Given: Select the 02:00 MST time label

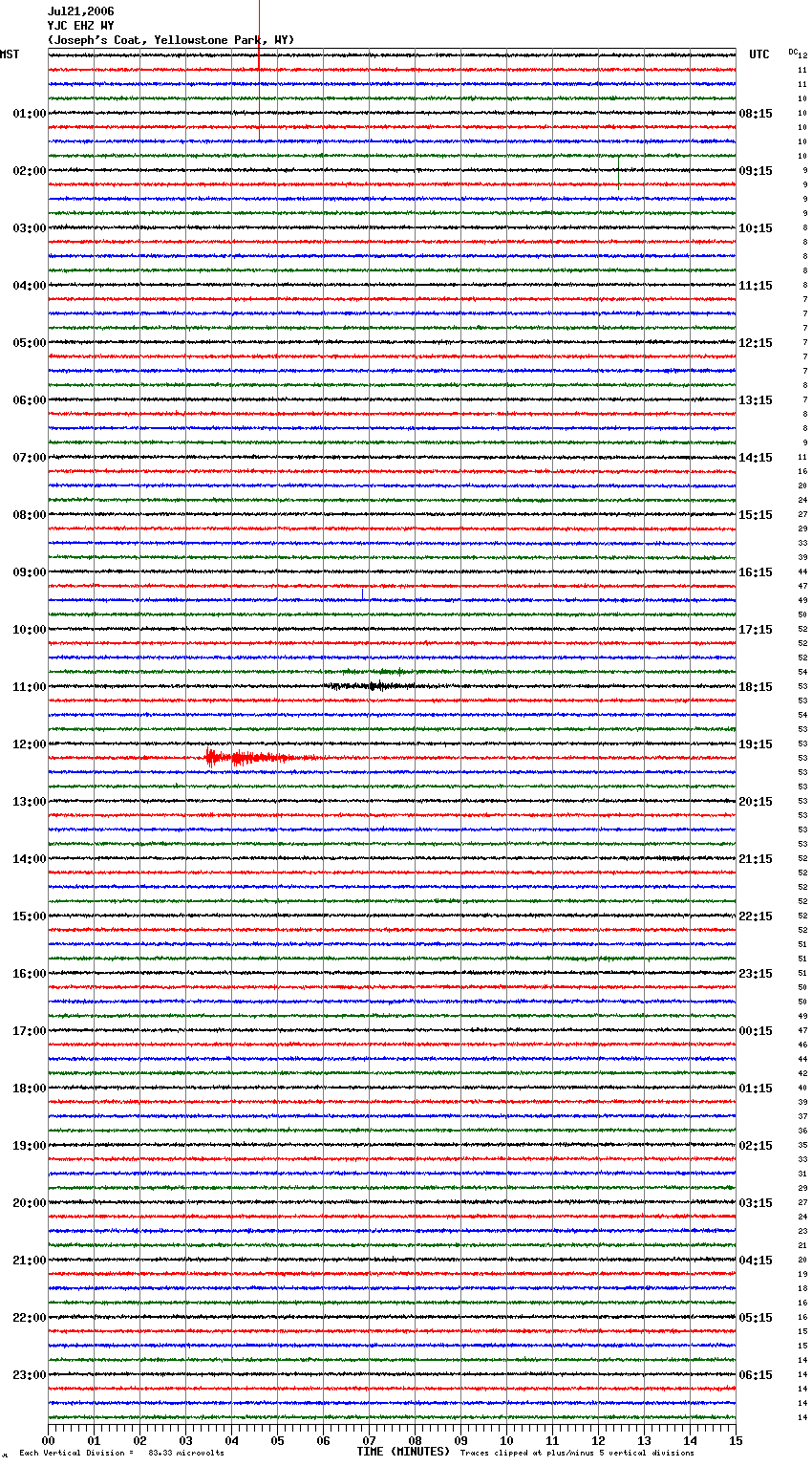Looking at the screenshot, I should point(30,171).
